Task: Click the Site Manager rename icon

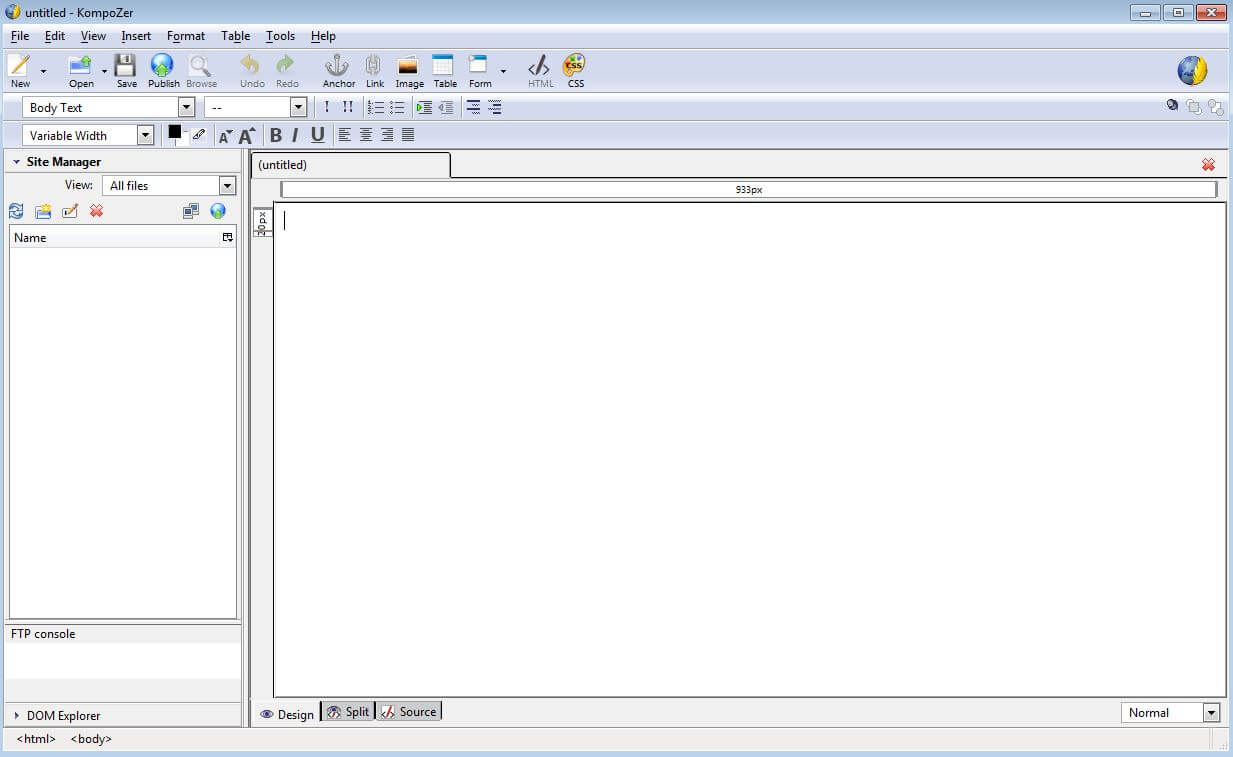Action: (x=70, y=211)
